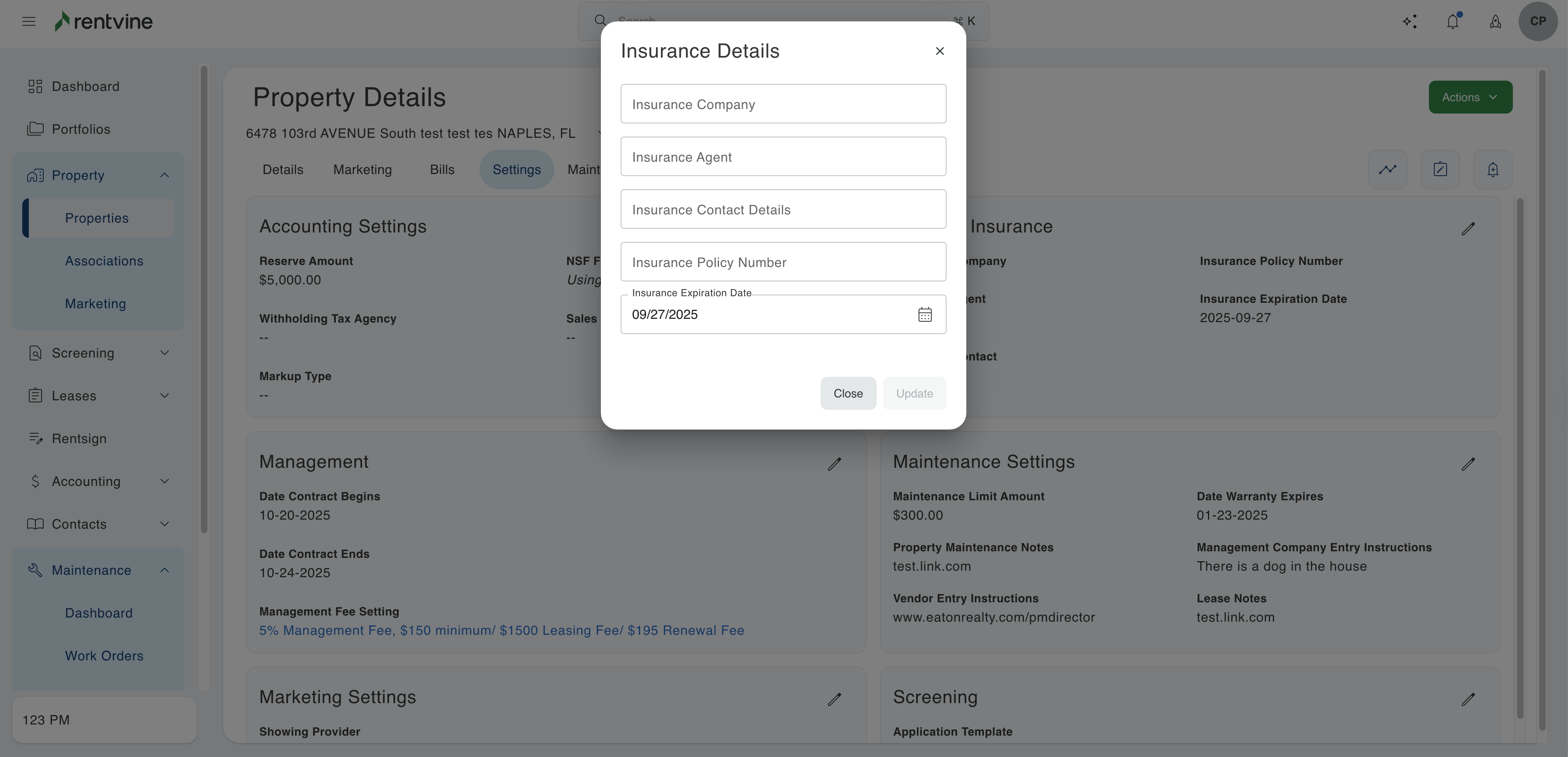Open calendar picker for Insurance Expiration Date

pos(925,315)
